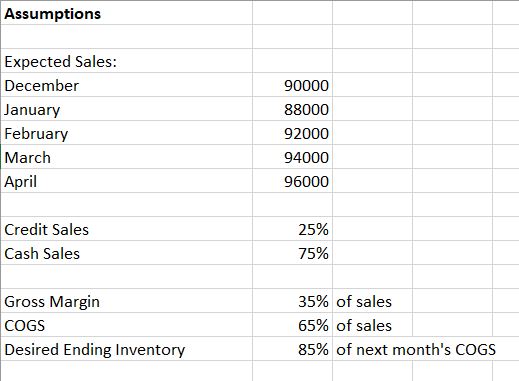Select the COGS 65% cell
This screenshot has width=519, height=381.
pos(292,325)
